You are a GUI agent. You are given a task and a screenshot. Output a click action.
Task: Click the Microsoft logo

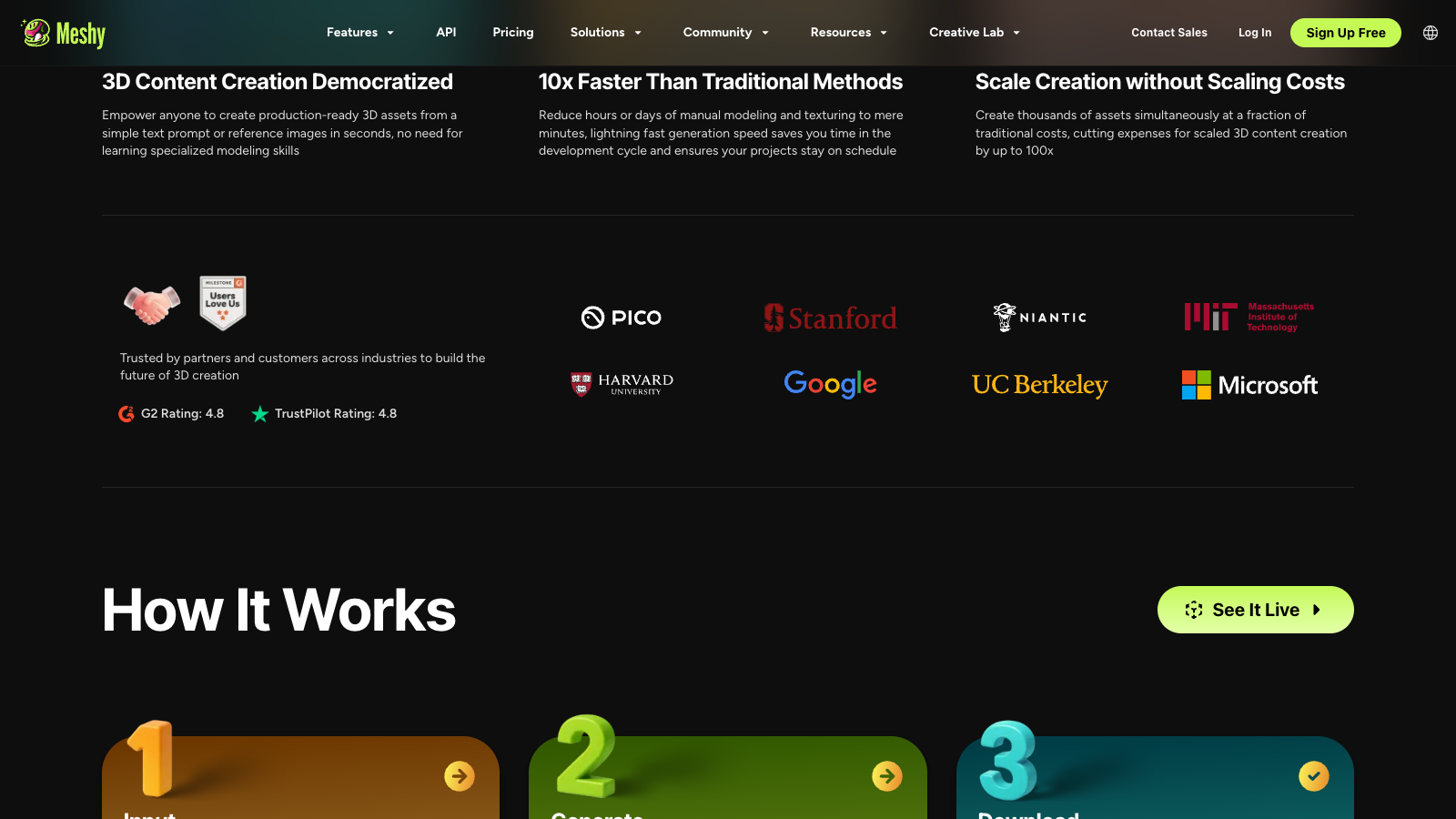point(1249,385)
